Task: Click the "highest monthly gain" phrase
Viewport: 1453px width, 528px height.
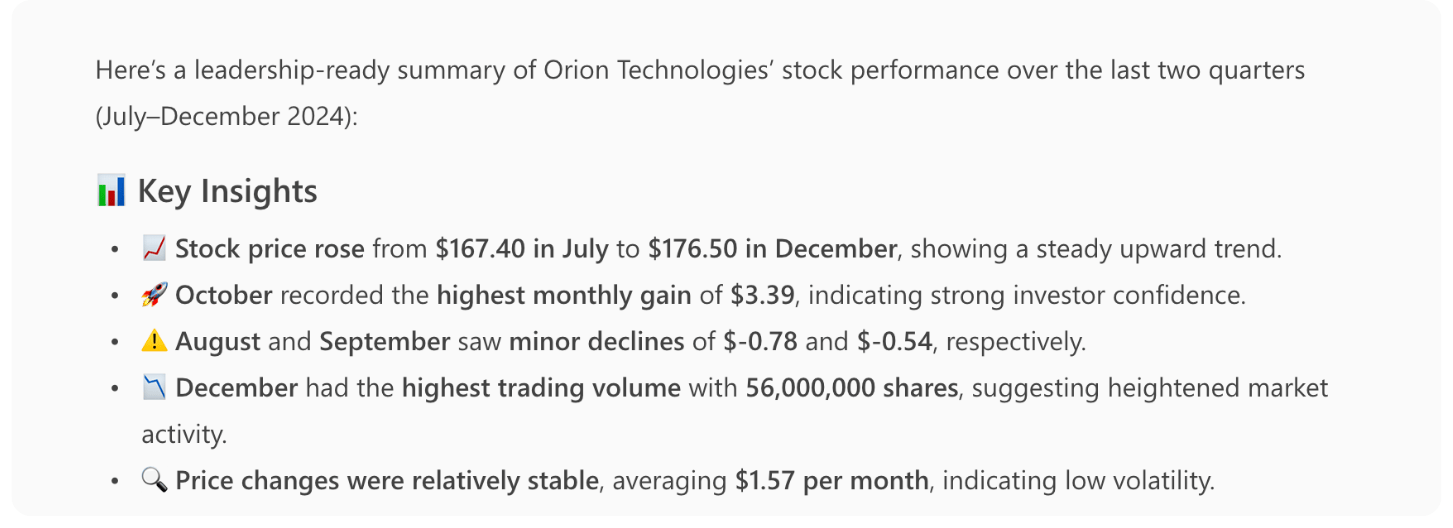Action: [x=564, y=295]
